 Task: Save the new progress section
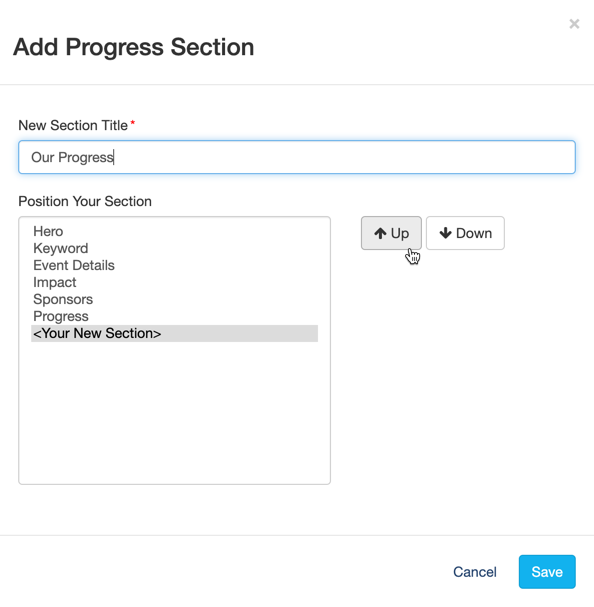click(x=547, y=572)
